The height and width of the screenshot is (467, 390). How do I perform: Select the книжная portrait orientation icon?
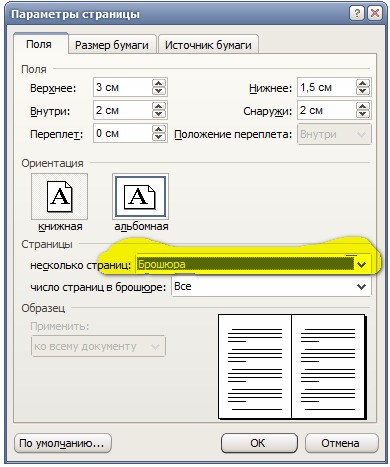point(59,196)
